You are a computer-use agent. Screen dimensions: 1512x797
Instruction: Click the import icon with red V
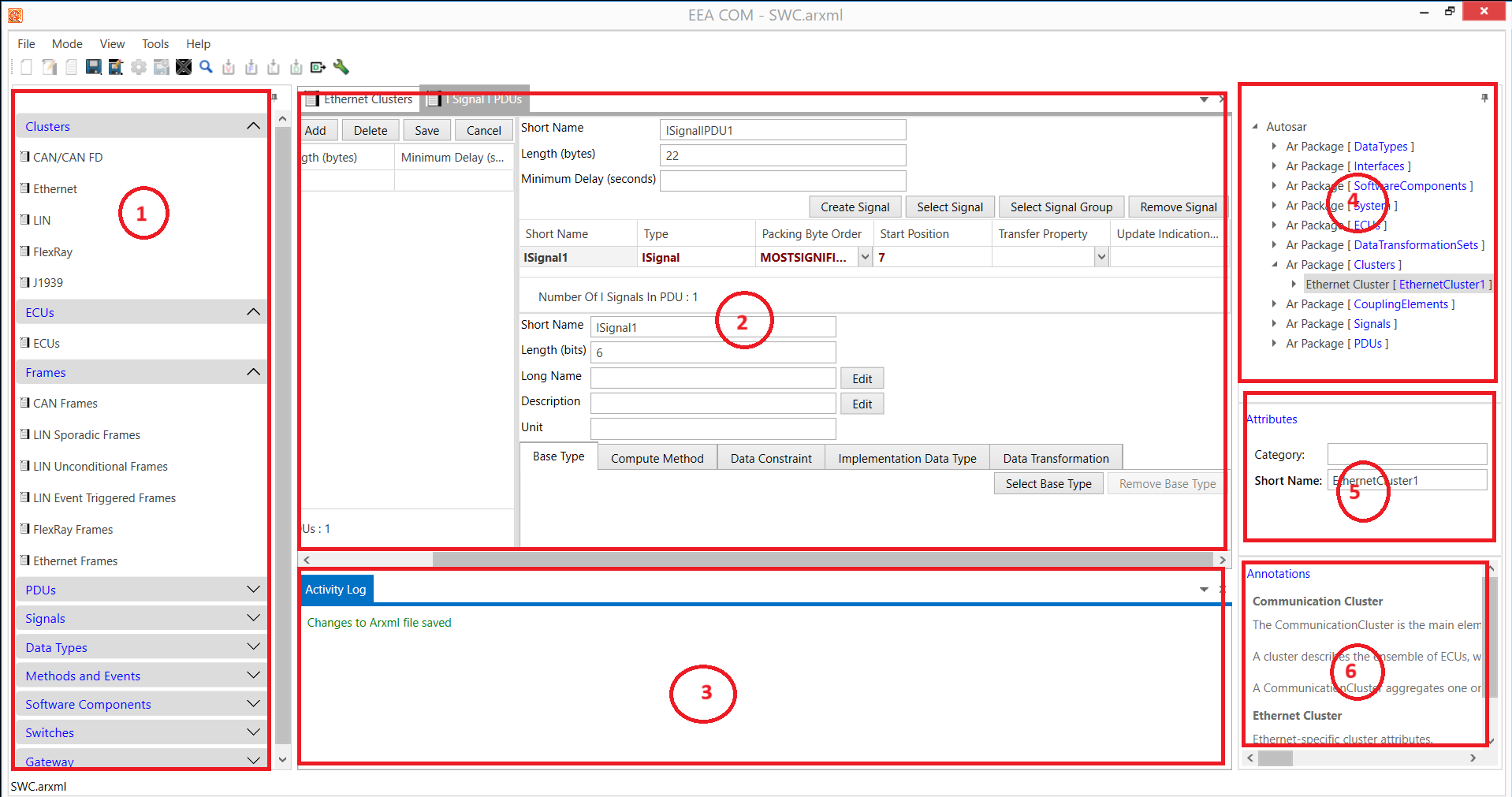pyautogui.click(x=229, y=67)
